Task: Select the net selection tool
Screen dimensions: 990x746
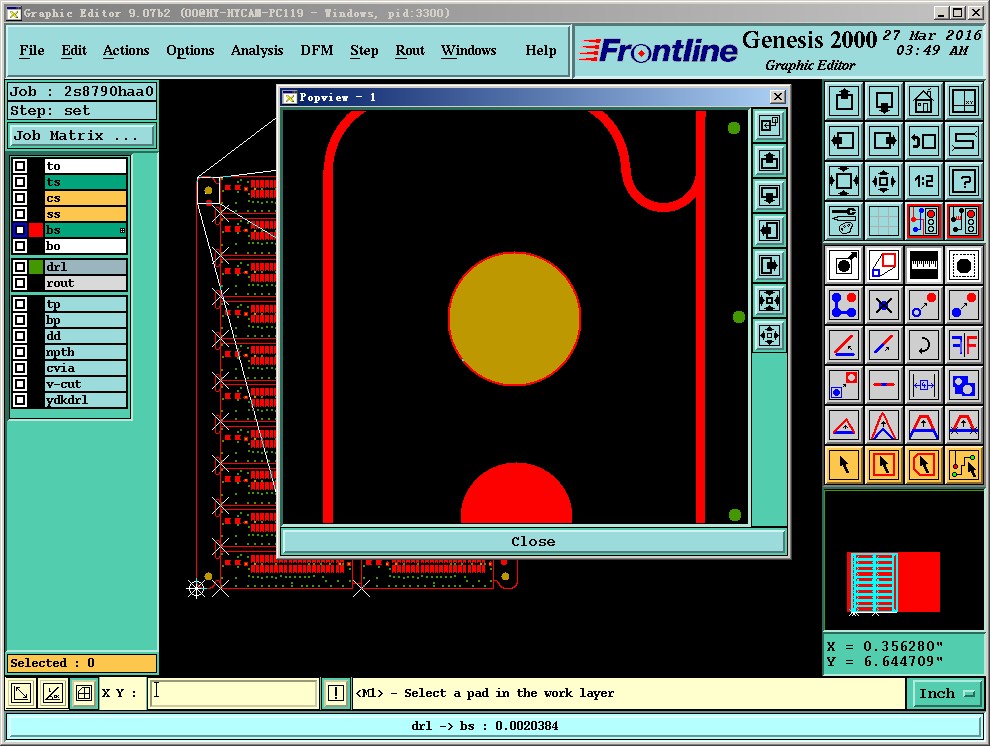Action: point(963,465)
